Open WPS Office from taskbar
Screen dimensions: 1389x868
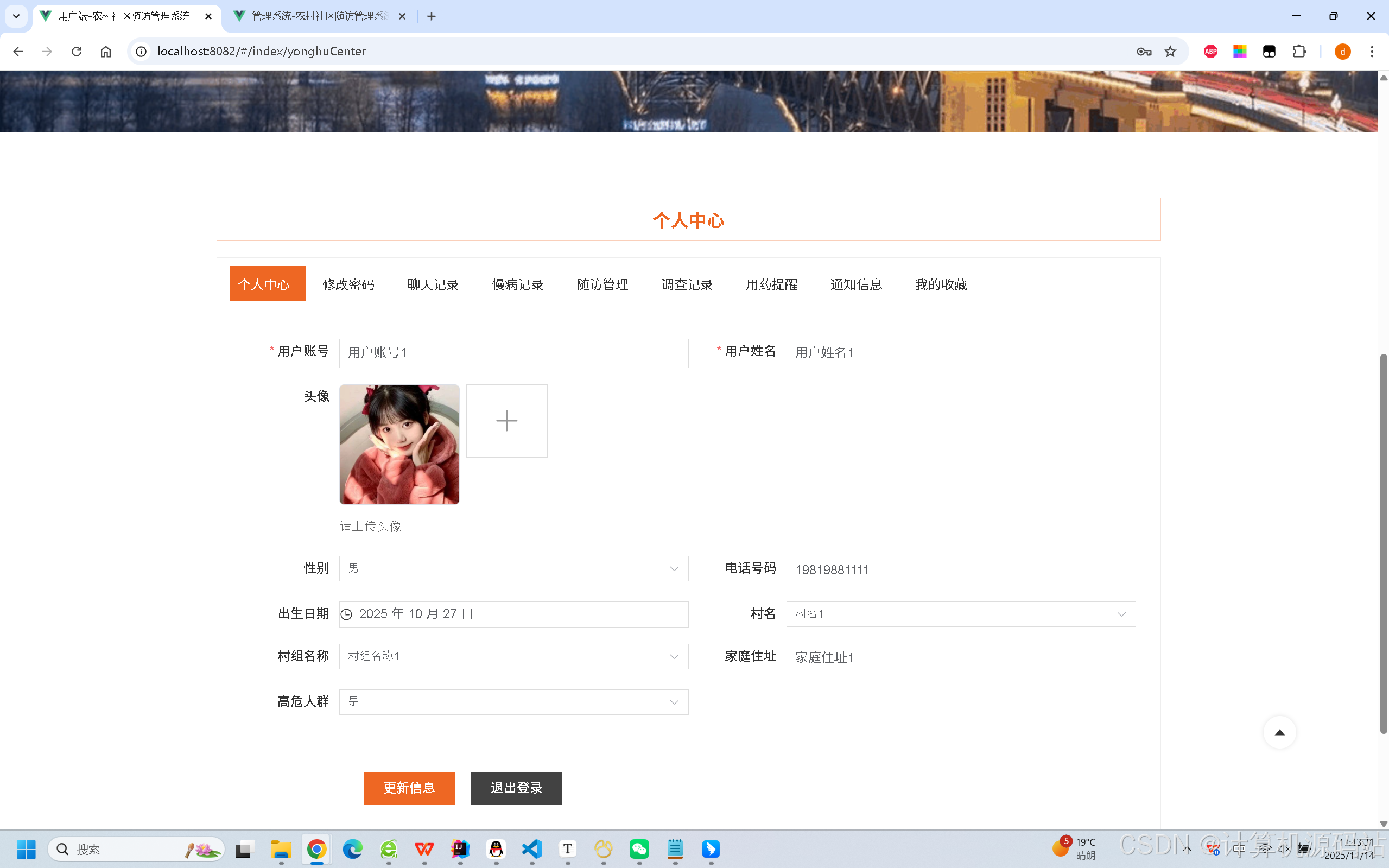point(424,849)
